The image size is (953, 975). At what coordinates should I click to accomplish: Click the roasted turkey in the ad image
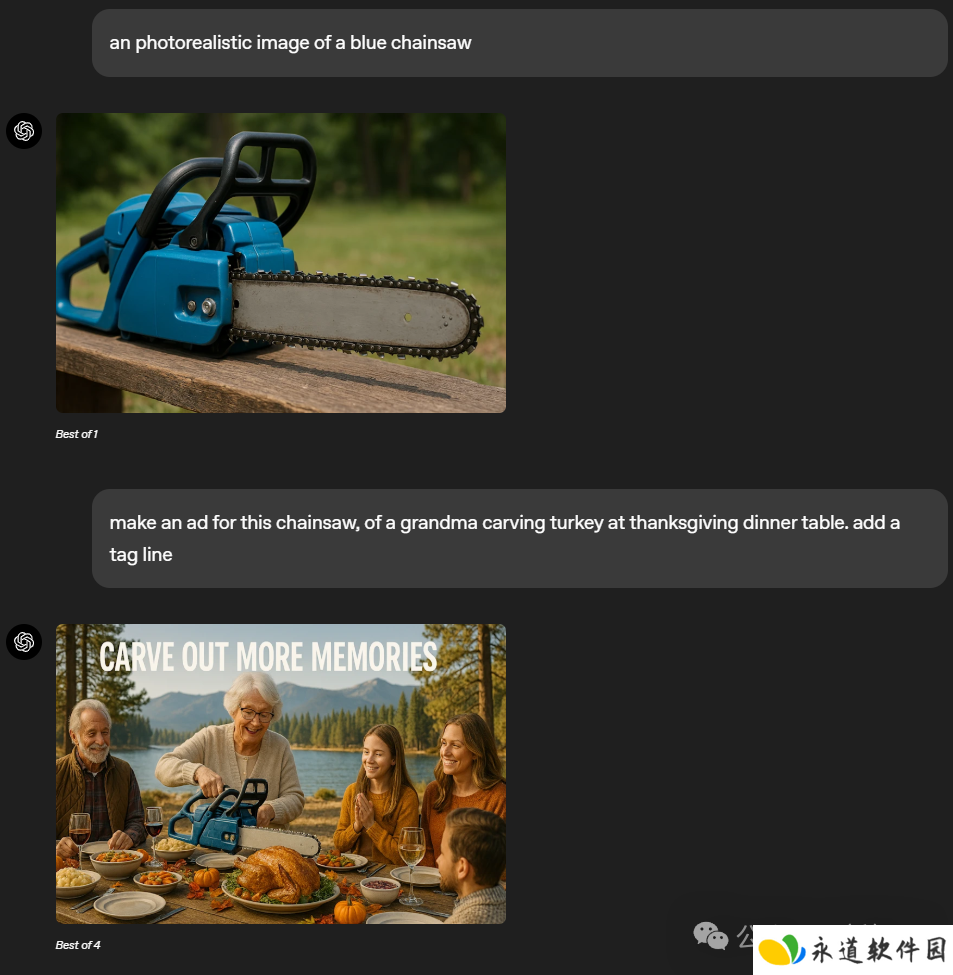[x=278, y=875]
